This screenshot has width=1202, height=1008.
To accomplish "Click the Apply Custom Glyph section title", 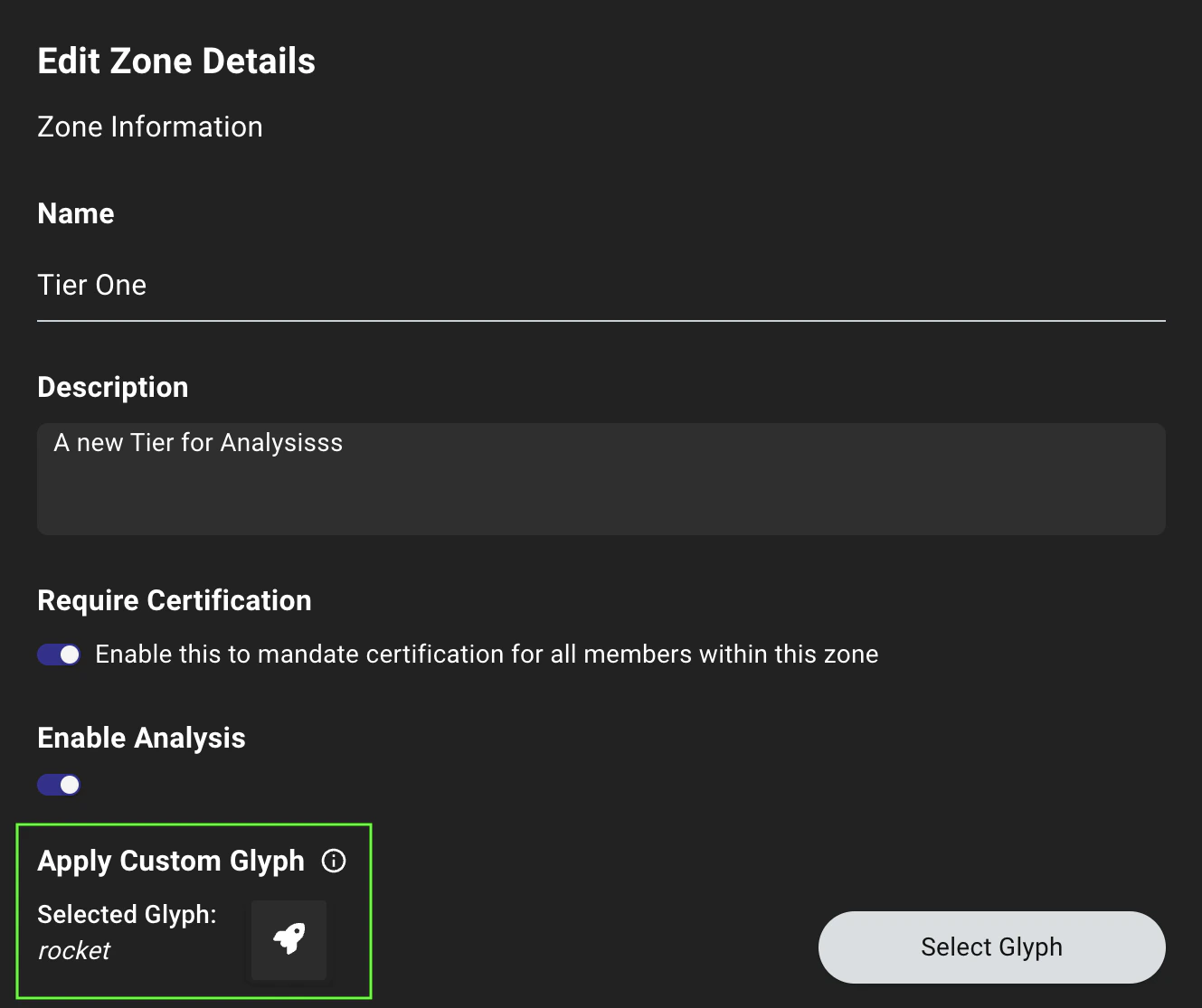I will click(171, 861).
